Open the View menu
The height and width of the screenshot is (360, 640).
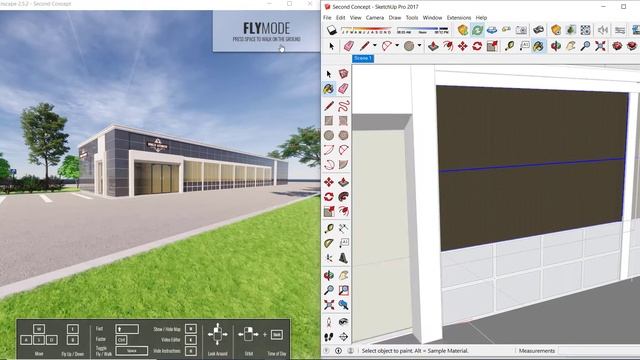tap(356, 18)
